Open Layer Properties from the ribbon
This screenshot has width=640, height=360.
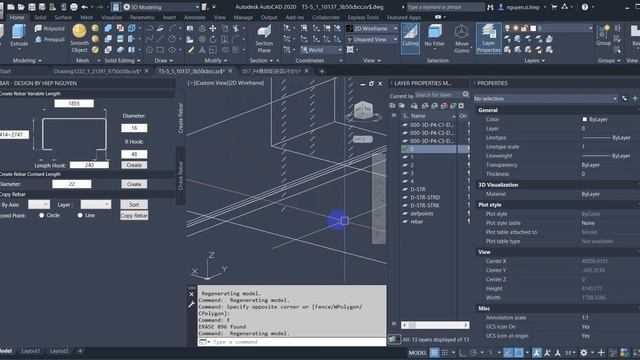(x=489, y=38)
